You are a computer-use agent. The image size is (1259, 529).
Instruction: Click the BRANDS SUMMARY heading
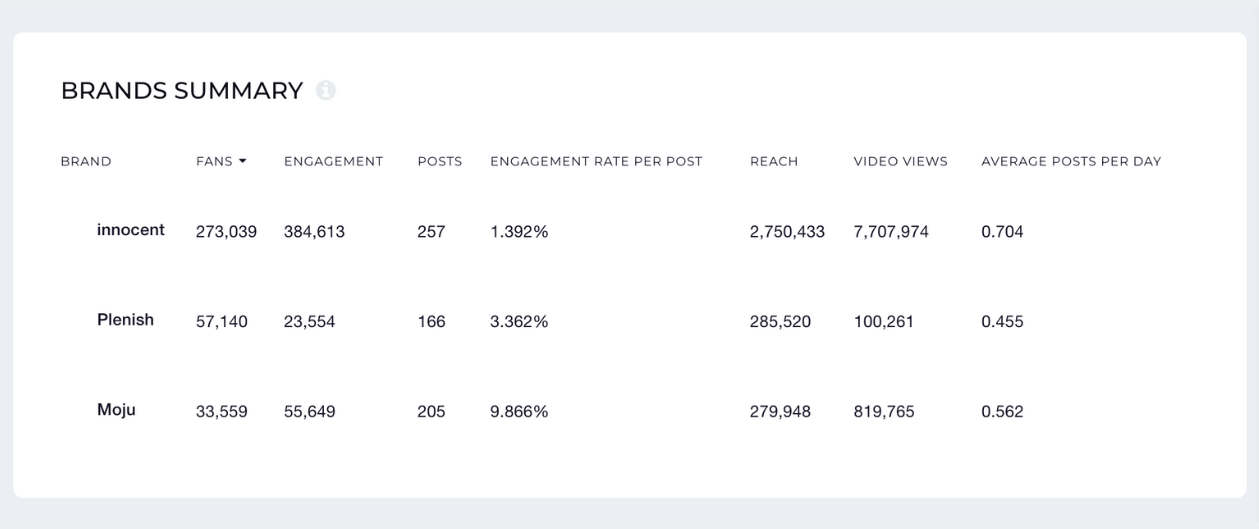(182, 91)
